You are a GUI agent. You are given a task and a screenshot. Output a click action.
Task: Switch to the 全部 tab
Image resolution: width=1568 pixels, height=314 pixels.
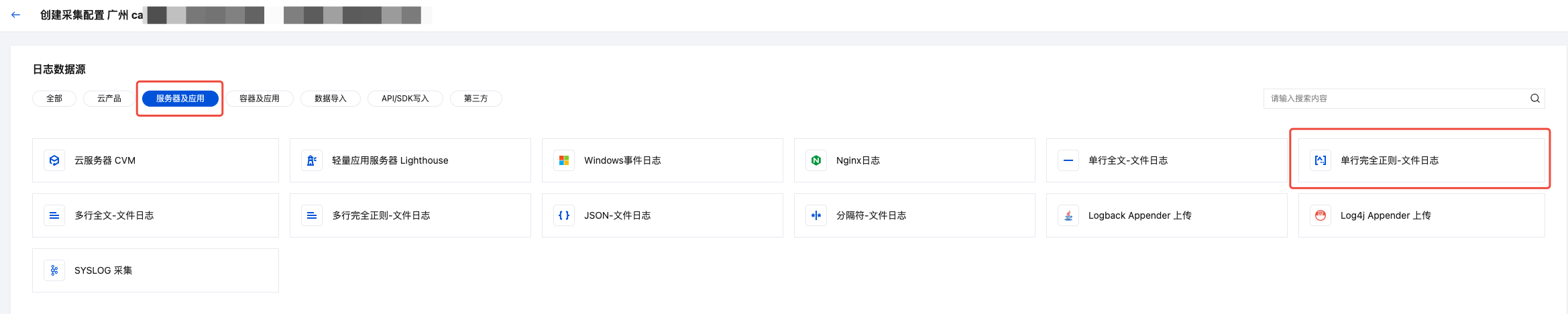(54, 99)
